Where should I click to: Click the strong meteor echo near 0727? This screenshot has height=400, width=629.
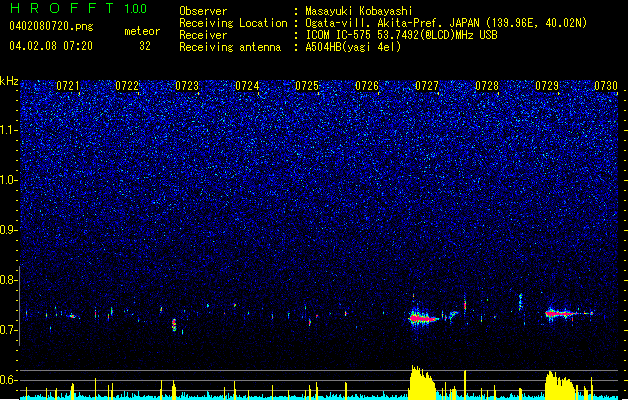coord(423,318)
